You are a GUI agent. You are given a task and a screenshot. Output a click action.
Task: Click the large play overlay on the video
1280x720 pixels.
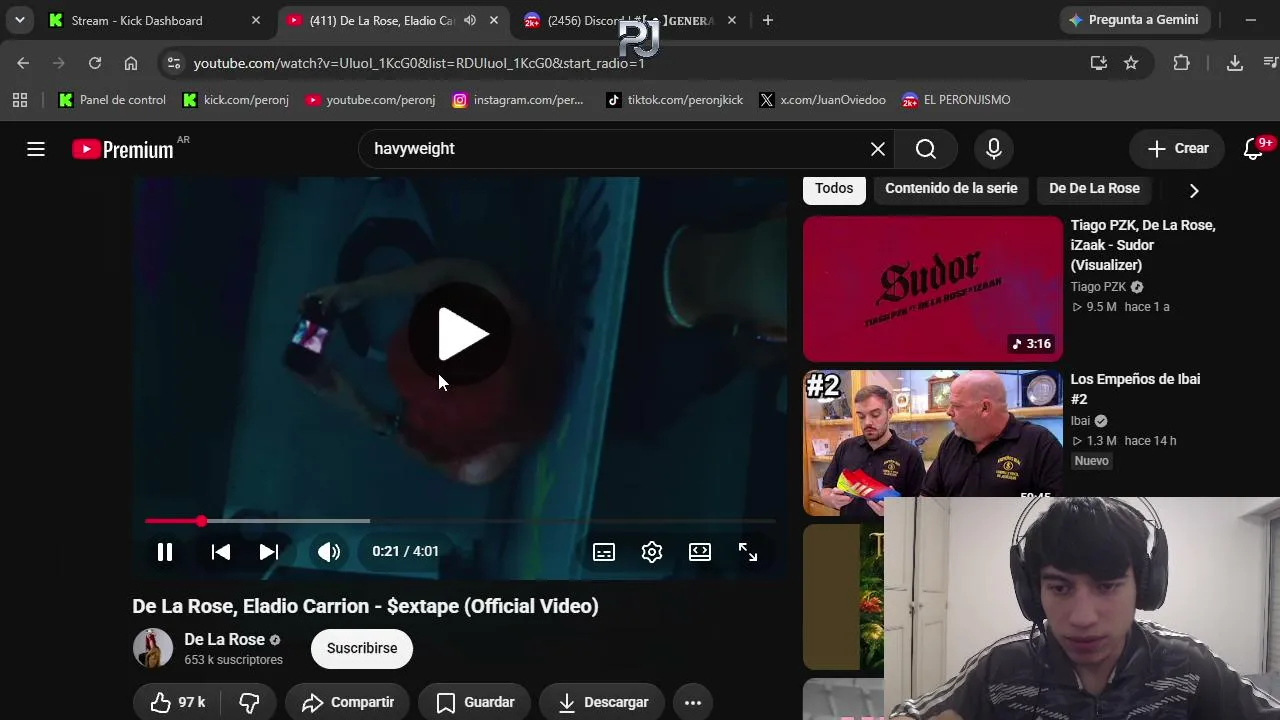pyautogui.click(x=462, y=334)
